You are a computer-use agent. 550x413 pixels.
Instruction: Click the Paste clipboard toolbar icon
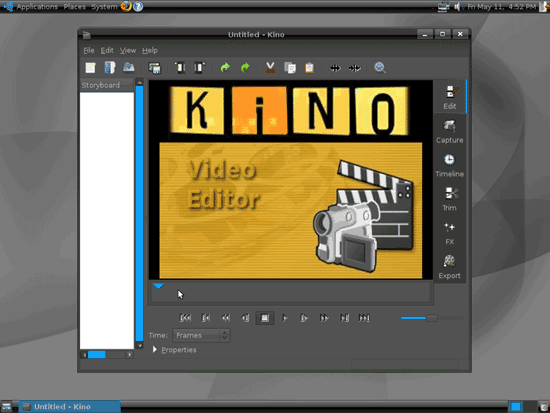pyautogui.click(x=309, y=67)
